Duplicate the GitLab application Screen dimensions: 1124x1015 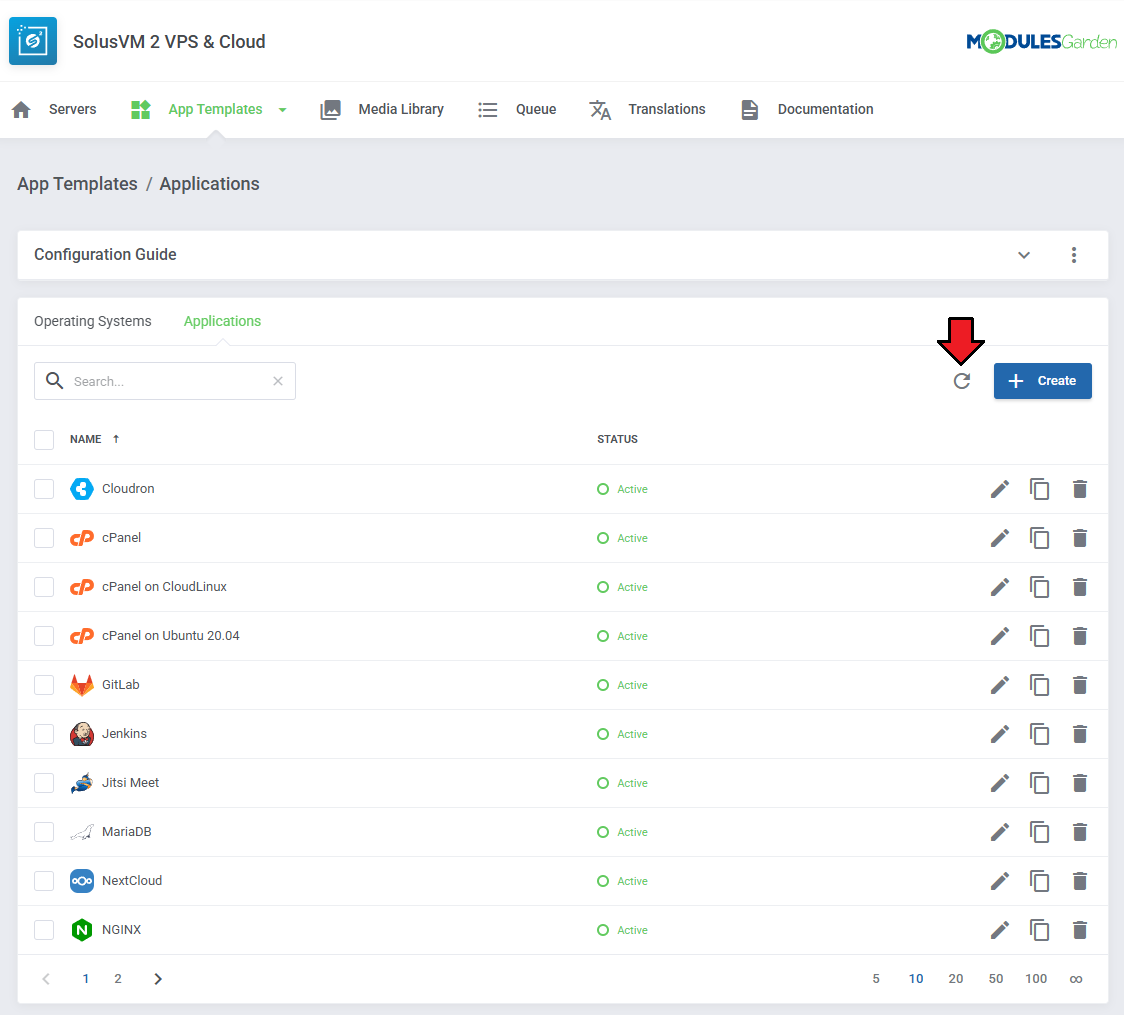[1040, 685]
